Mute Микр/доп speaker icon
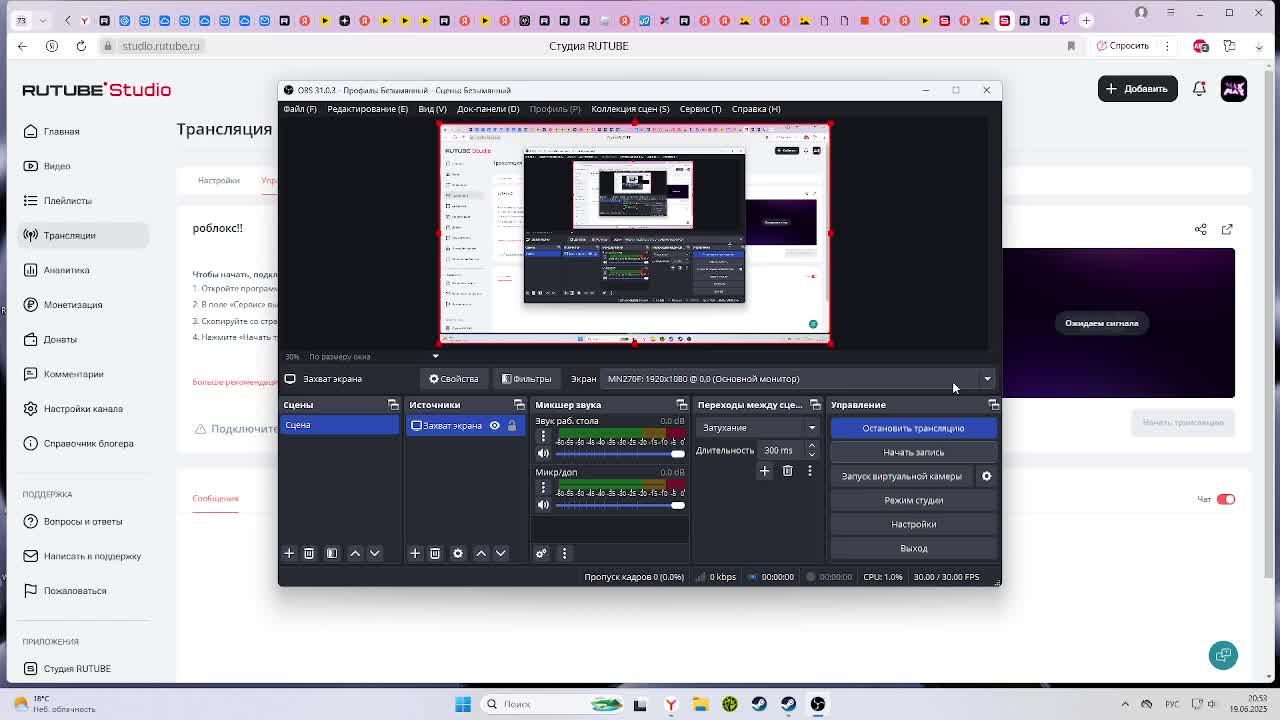1280x720 pixels. coord(543,505)
